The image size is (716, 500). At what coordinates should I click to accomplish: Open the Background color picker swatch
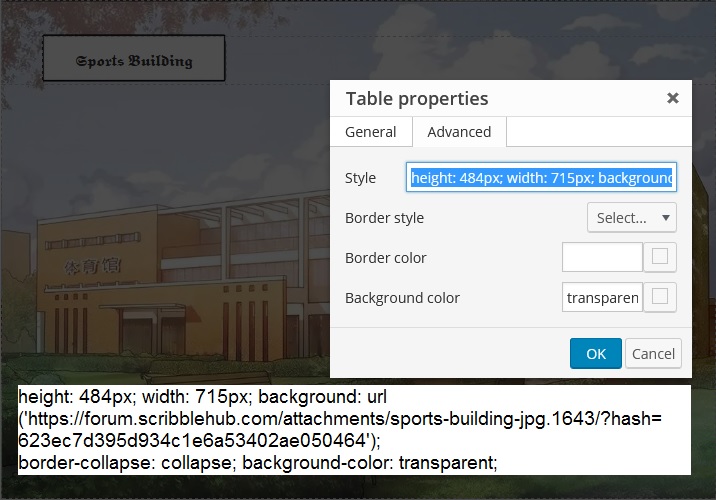660,297
